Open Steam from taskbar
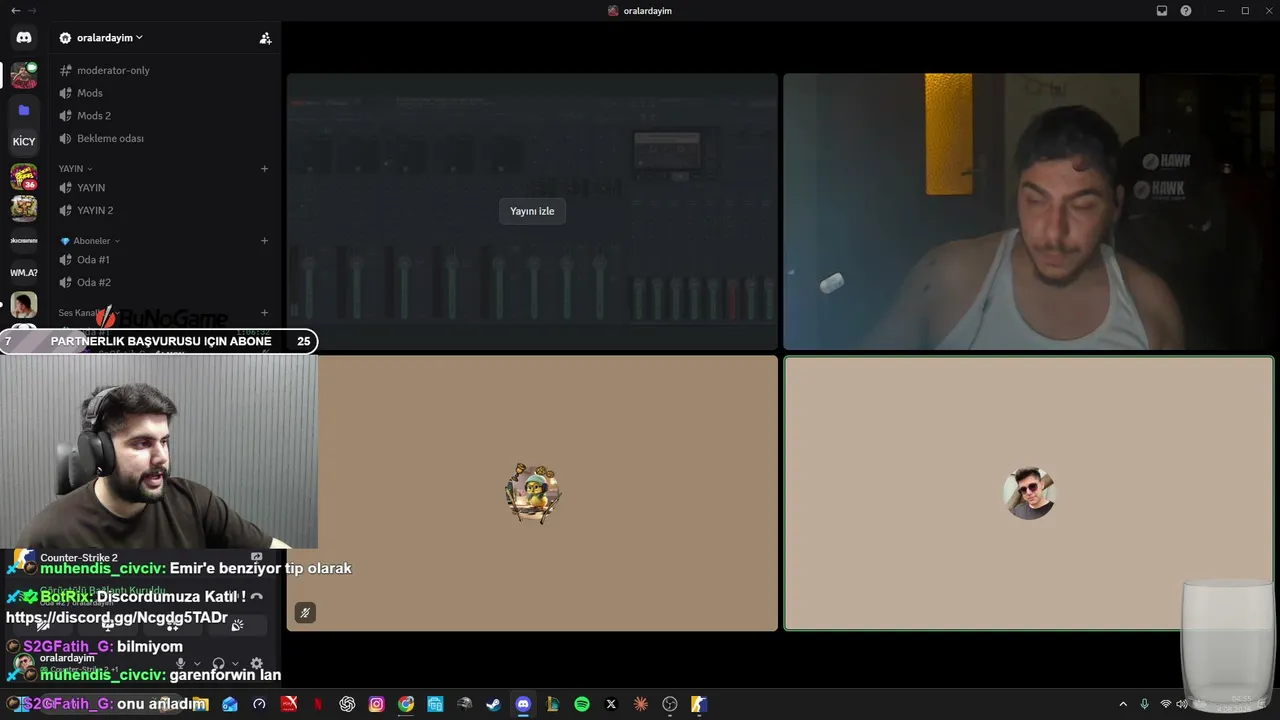1280x720 pixels. [493, 704]
